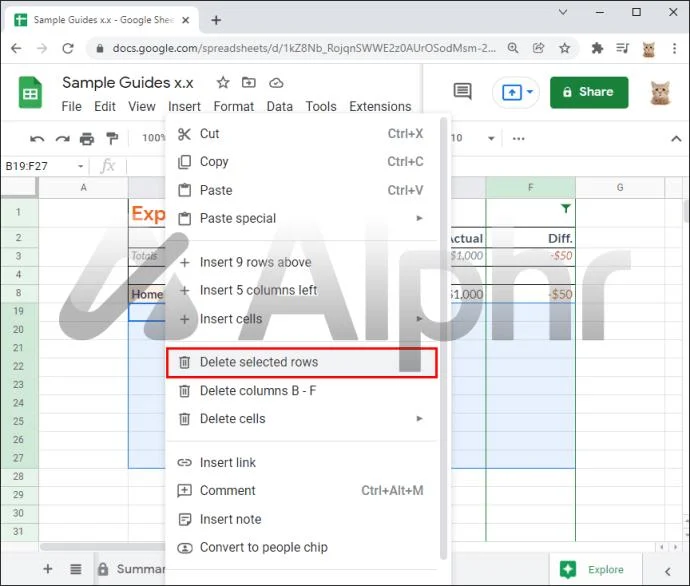Select the column F header
The height and width of the screenshot is (586, 690).
531,188
